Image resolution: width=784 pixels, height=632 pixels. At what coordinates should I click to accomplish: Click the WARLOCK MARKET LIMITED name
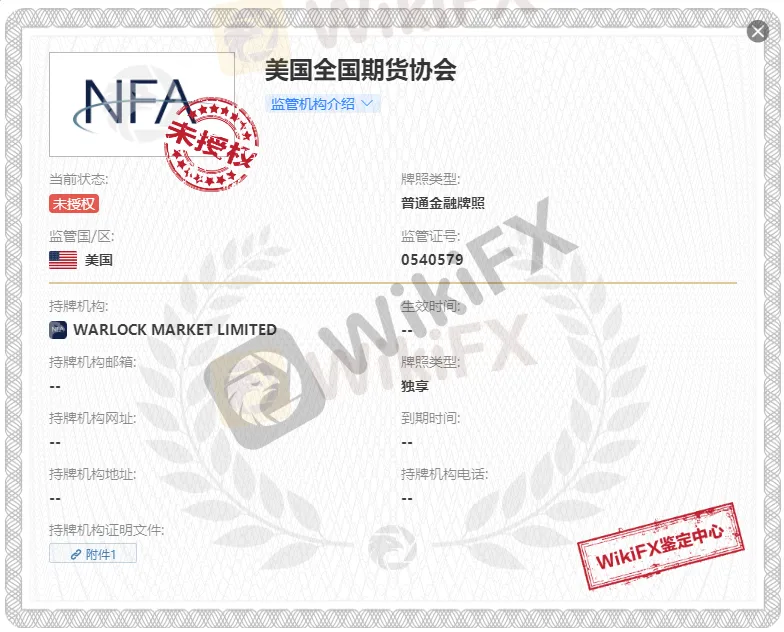[x=174, y=330]
